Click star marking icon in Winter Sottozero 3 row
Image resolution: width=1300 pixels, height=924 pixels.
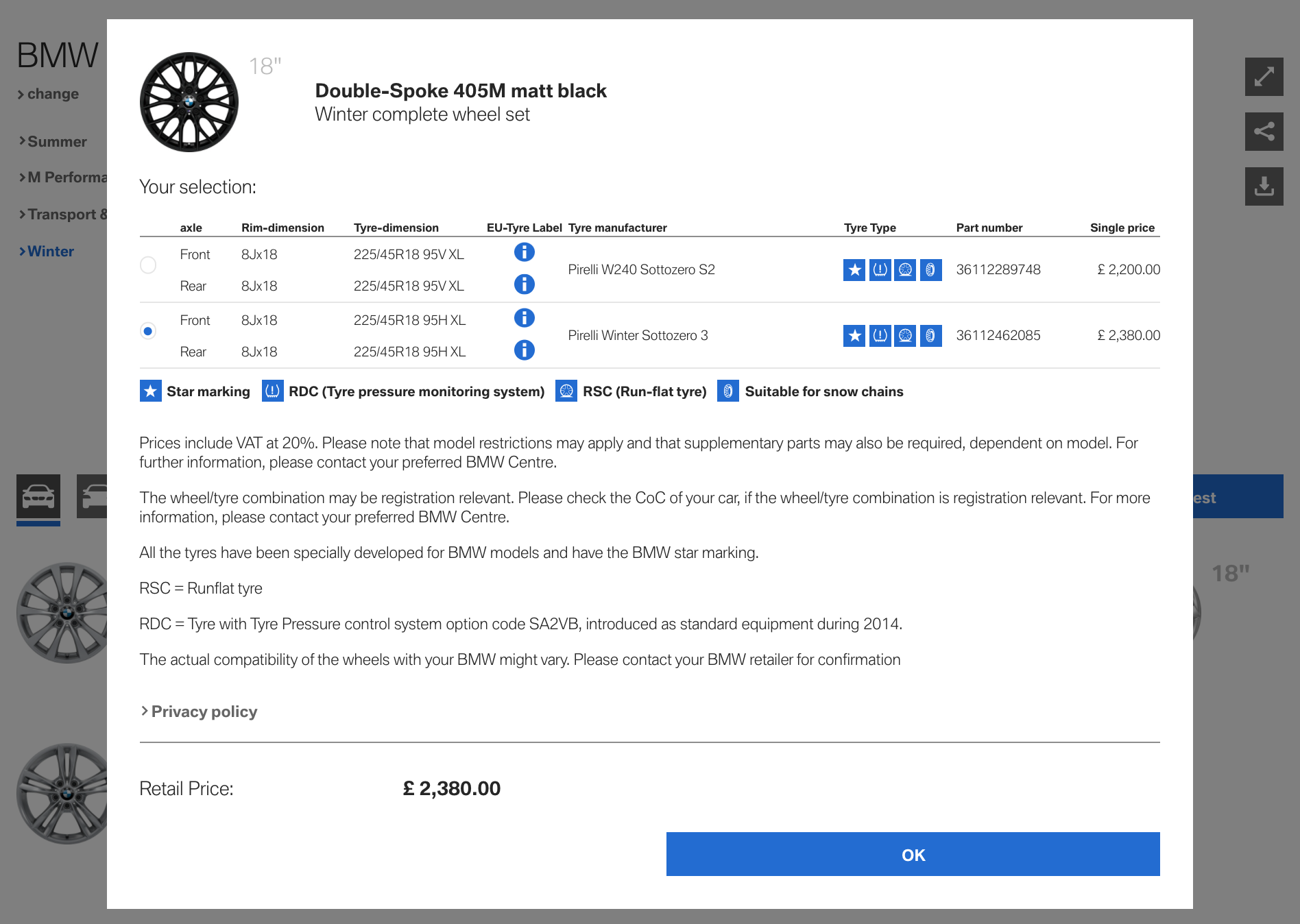pyautogui.click(x=854, y=336)
